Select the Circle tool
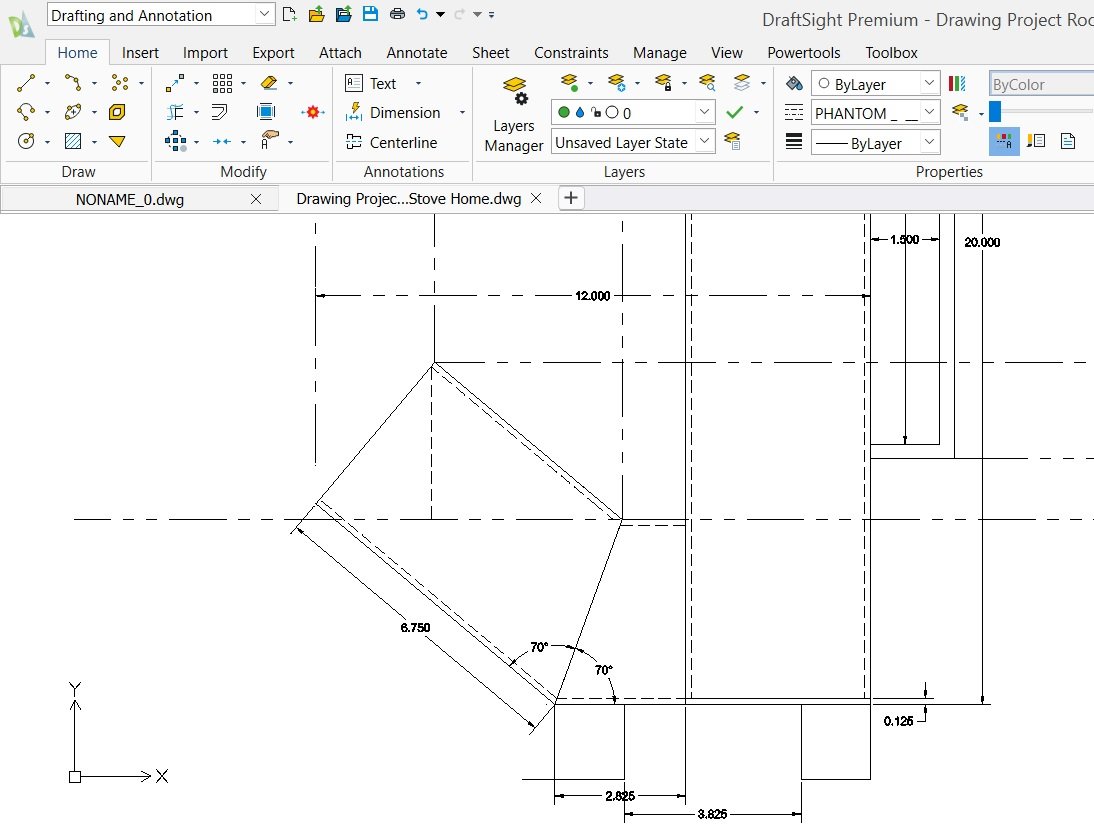This screenshot has height=830, width=1094. [x=26, y=142]
